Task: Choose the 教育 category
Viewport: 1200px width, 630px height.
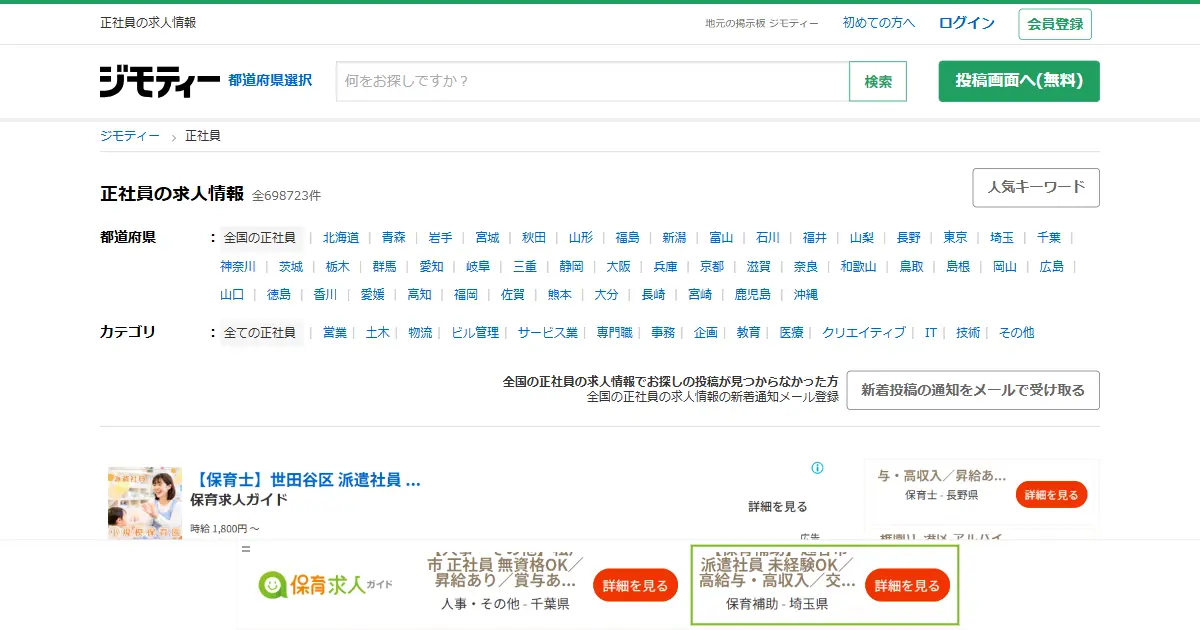Action: [749, 333]
